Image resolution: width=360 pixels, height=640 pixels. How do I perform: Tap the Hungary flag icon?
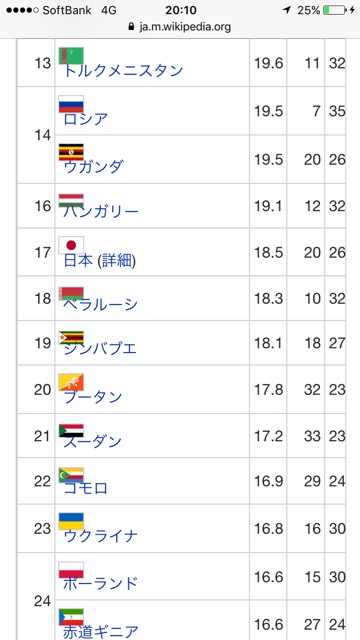click(x=71, y=200)
